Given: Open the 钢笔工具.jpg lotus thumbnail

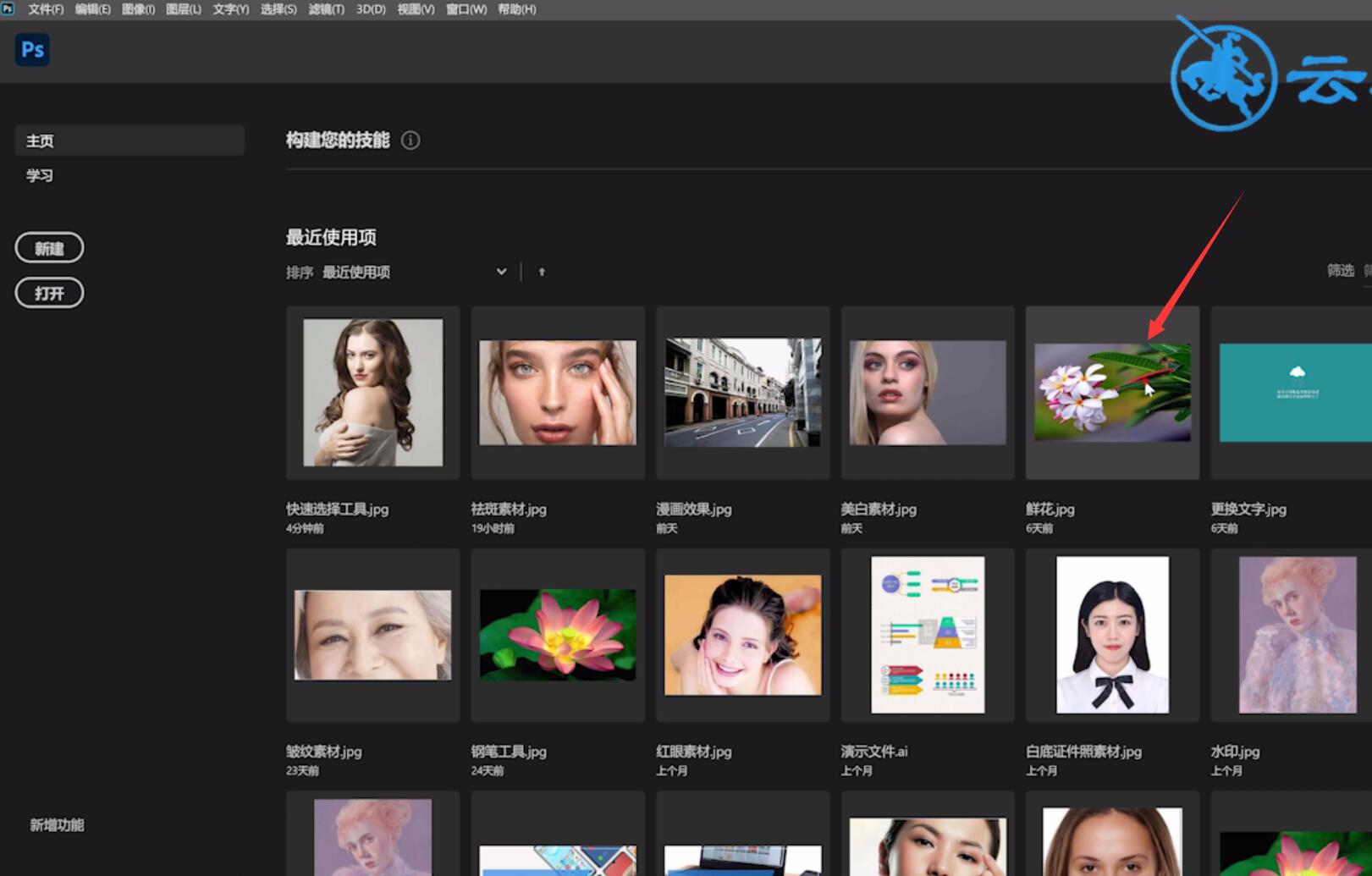Looking at the screenshot, I should (558, 635).
